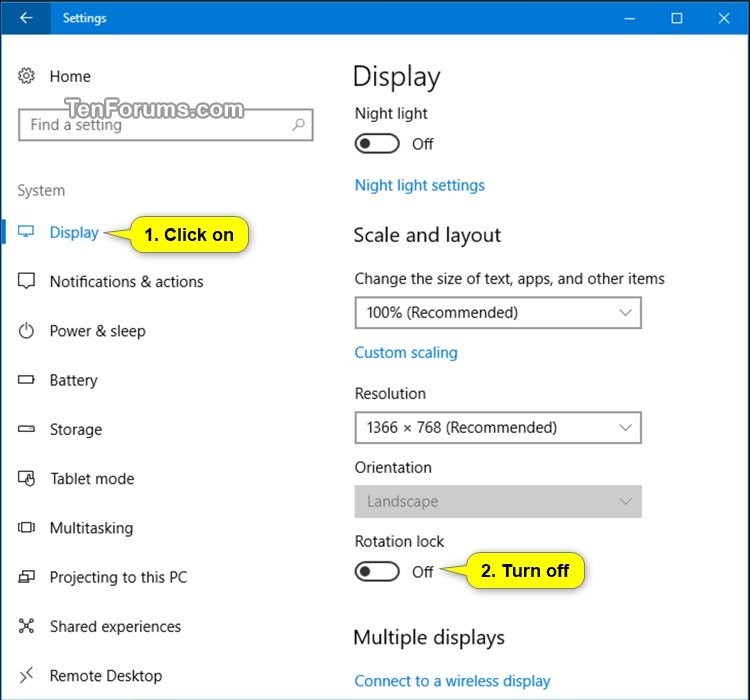Image resolution: width=750 pixels, height=700 pixels.
Task: Click the Tablet mode icon
Action: [x=27, y=479]
